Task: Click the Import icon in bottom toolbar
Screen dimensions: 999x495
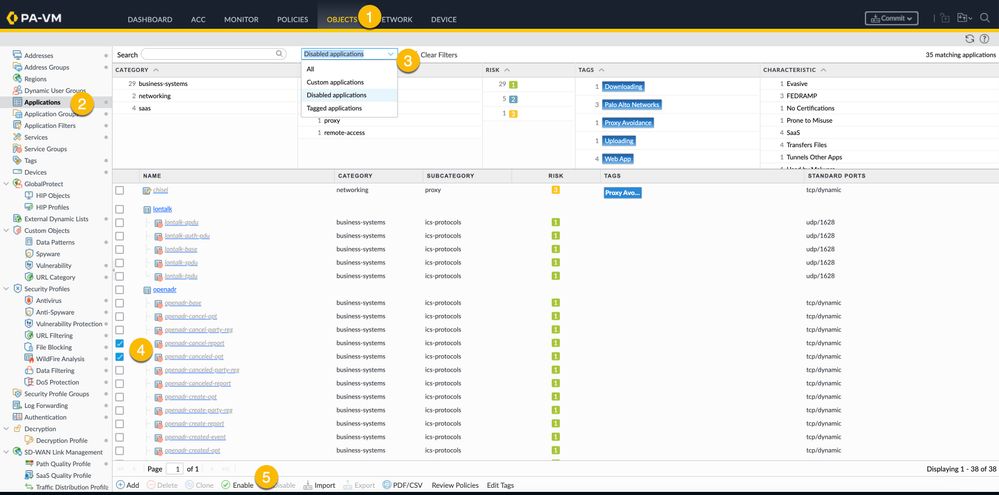Action: pos(307,485)
